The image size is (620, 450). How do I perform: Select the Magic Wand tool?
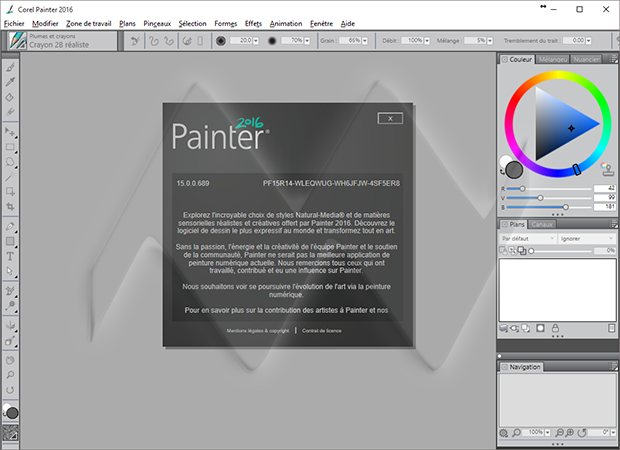point(10,177)
